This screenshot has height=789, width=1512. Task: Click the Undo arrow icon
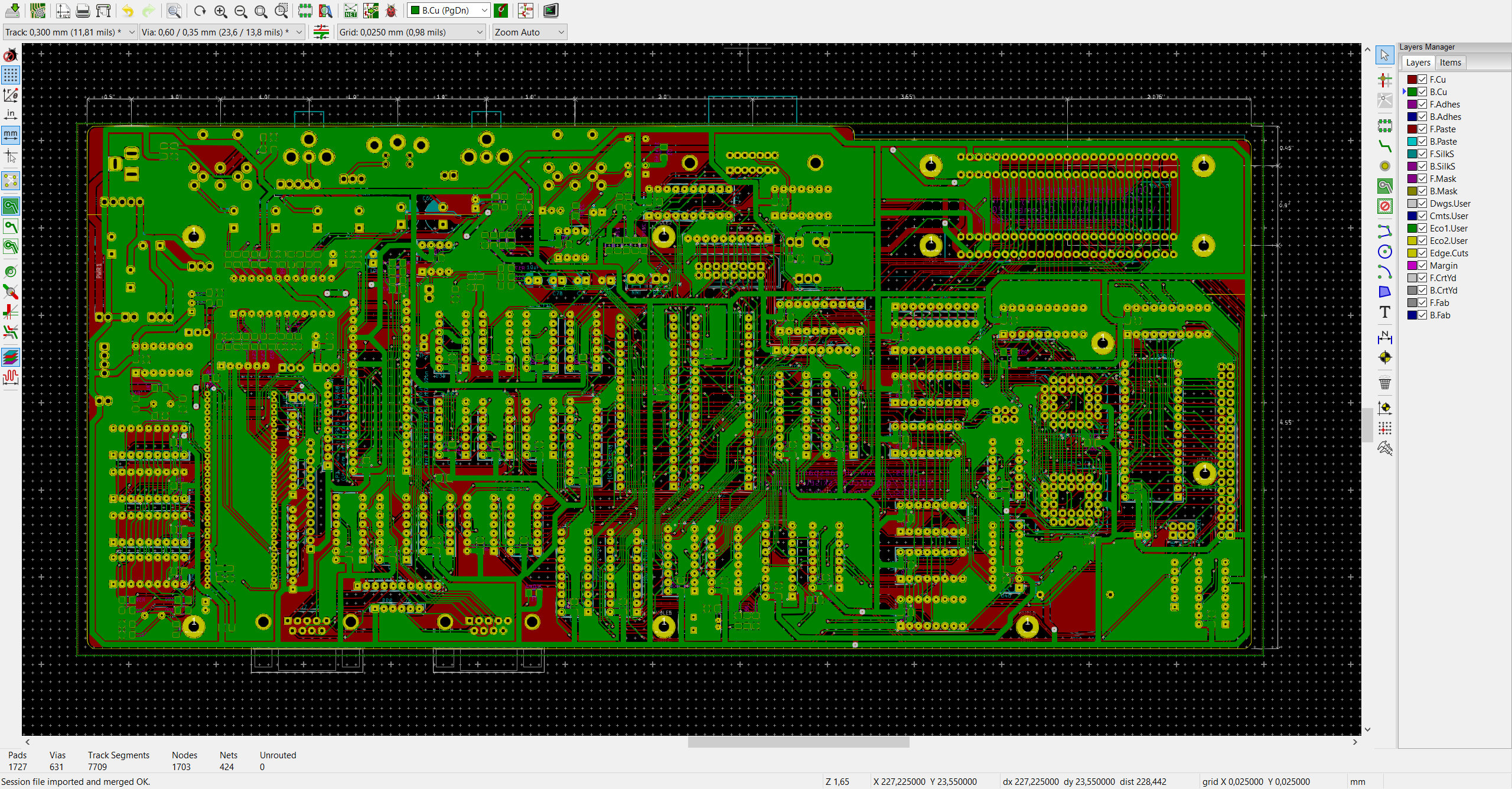128,11
